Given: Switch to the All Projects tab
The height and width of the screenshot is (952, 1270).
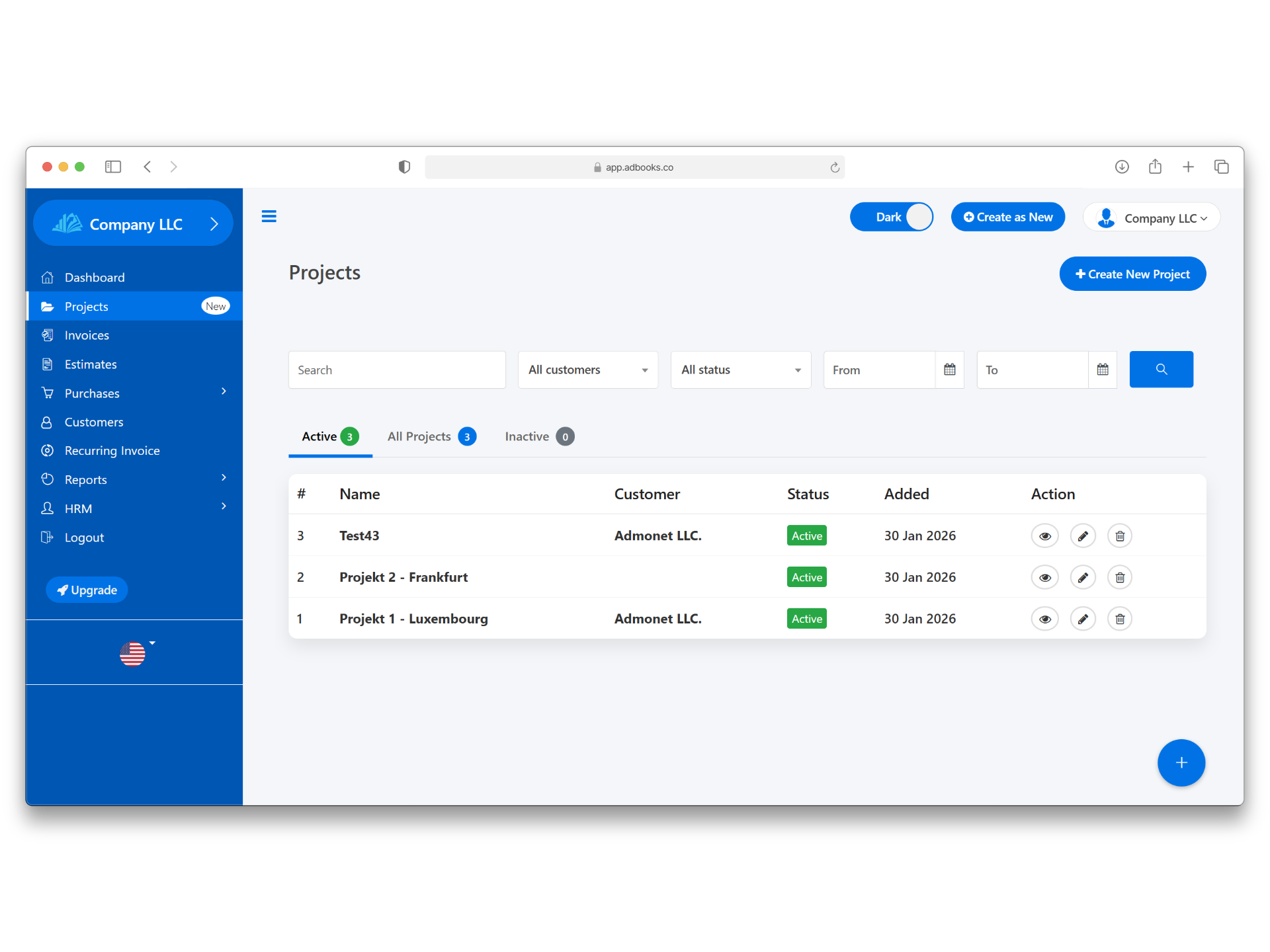Looking at the screenshot, I should pos(431,436).
